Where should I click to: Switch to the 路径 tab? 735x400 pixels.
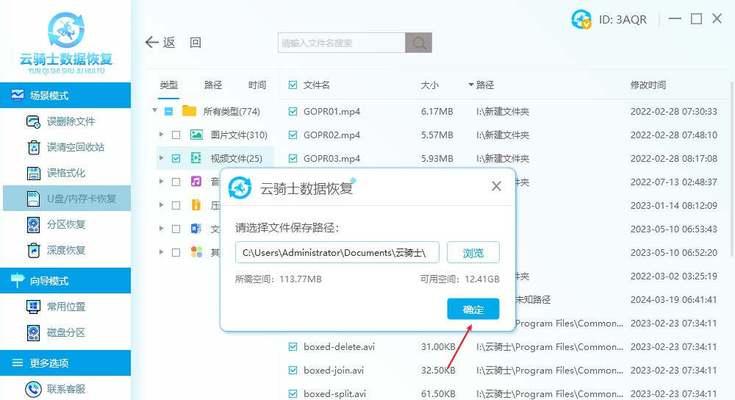tap(213, 85)
